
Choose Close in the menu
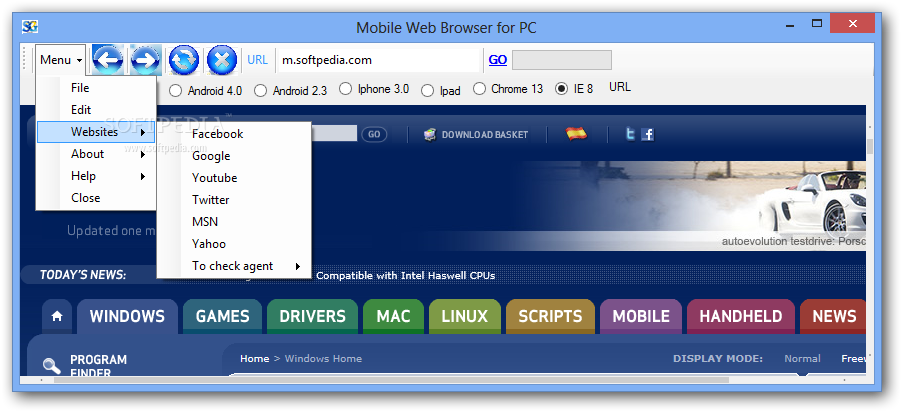click(x=96, y=198)
